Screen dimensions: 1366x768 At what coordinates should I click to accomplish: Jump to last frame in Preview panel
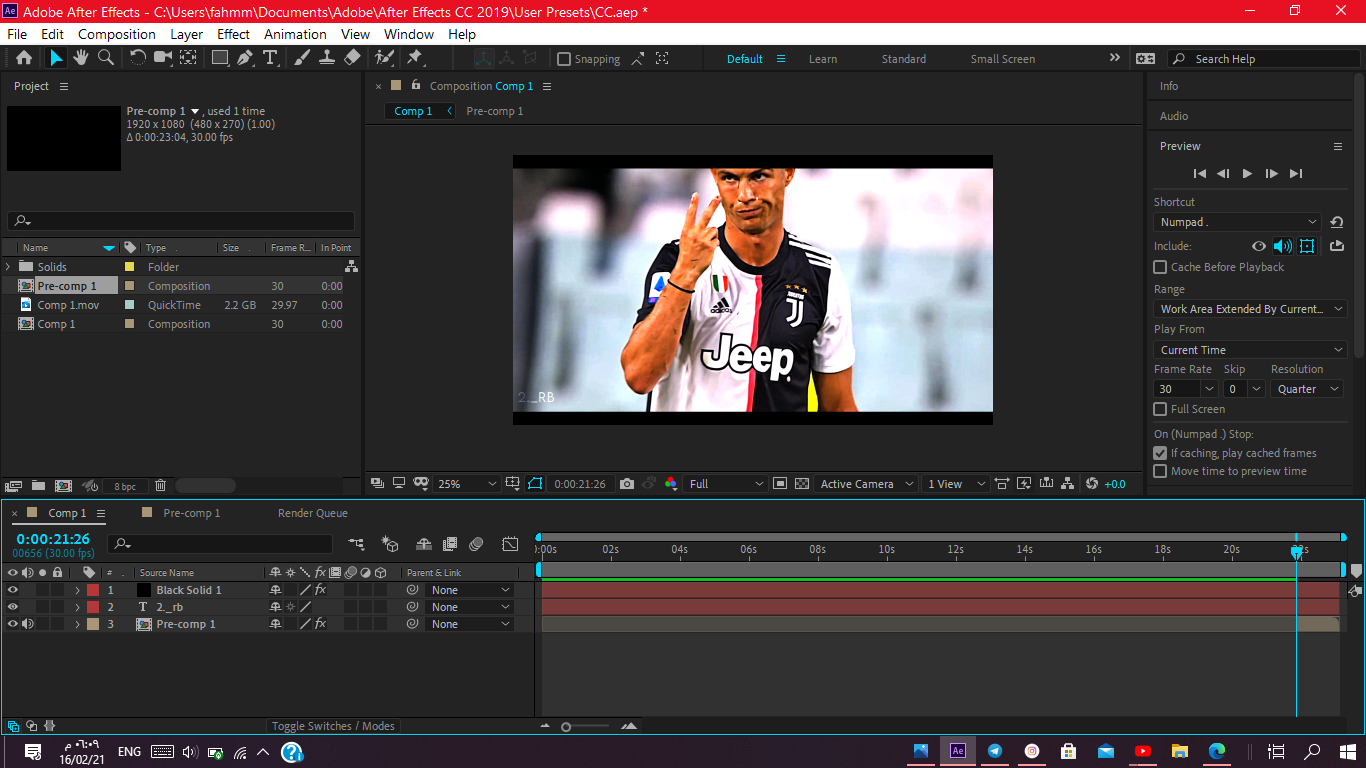click(1296, 174)
